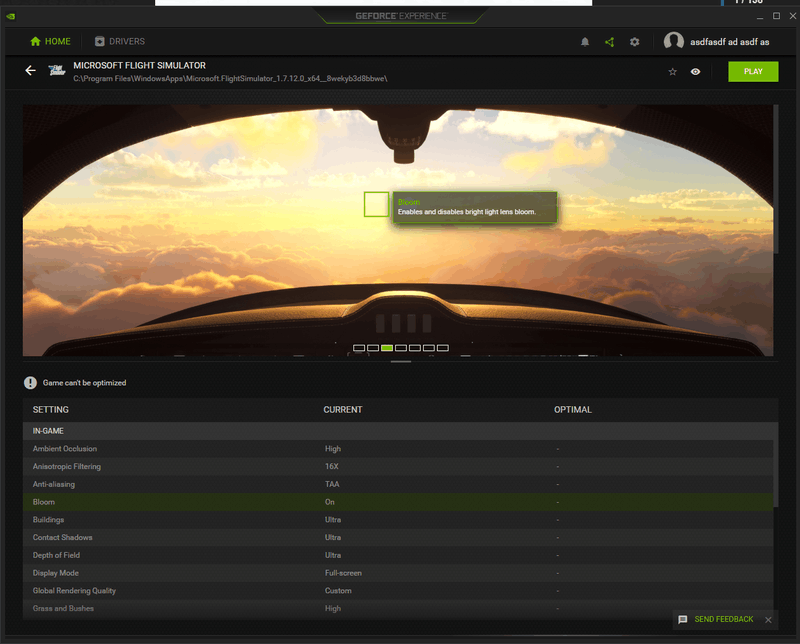Viewport: 800px width, 644px height.
Task: Select the Grass and Bushes row
Action: point(398,608)
